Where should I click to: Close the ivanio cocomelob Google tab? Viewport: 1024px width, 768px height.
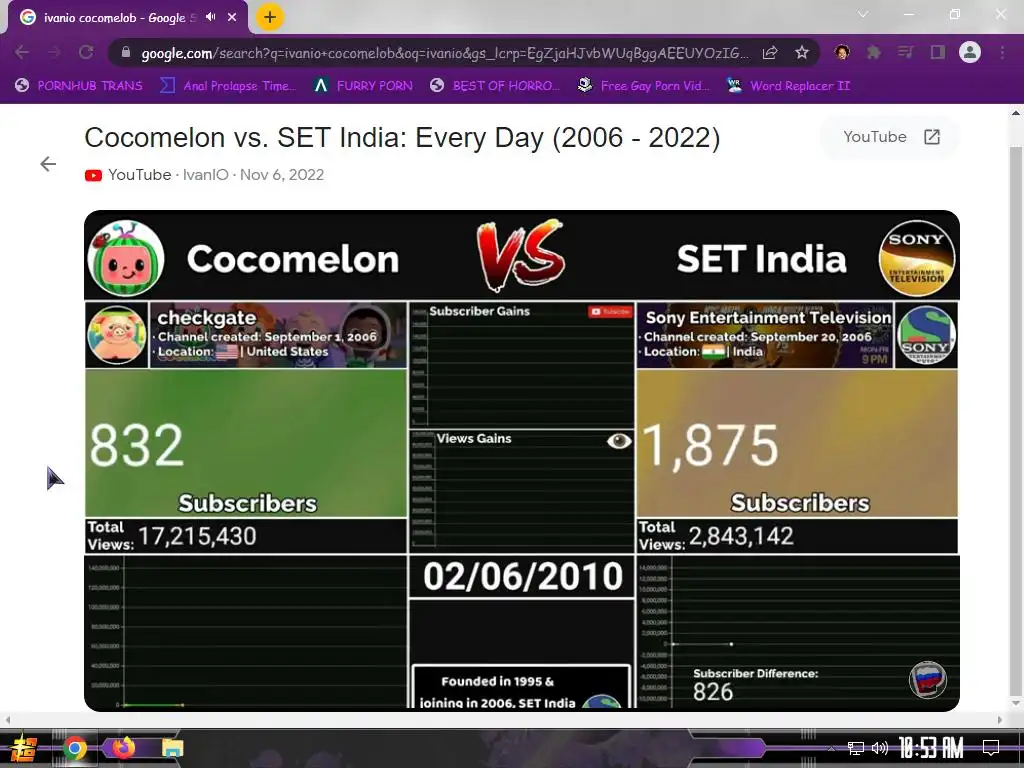[x=232, y=17]
